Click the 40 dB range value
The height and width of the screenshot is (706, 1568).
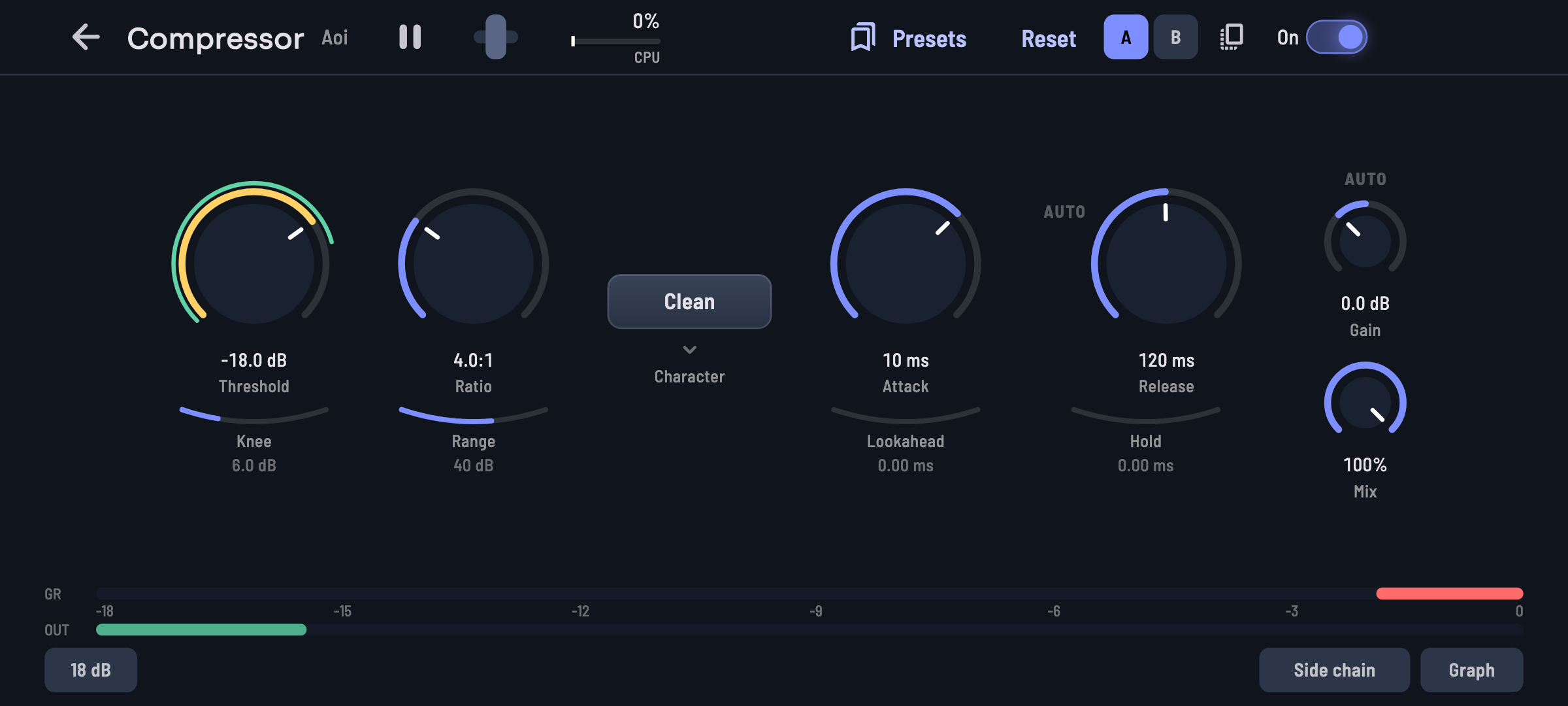coord(474,465)
